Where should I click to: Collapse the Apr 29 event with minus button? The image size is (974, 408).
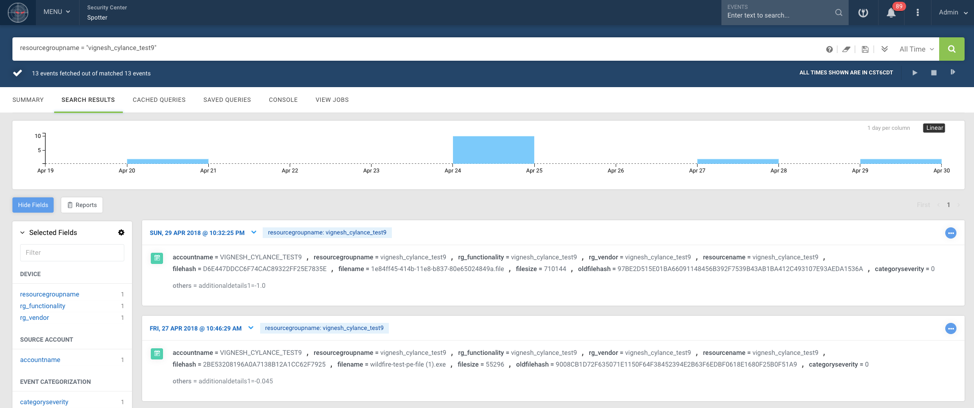[950, 233]
